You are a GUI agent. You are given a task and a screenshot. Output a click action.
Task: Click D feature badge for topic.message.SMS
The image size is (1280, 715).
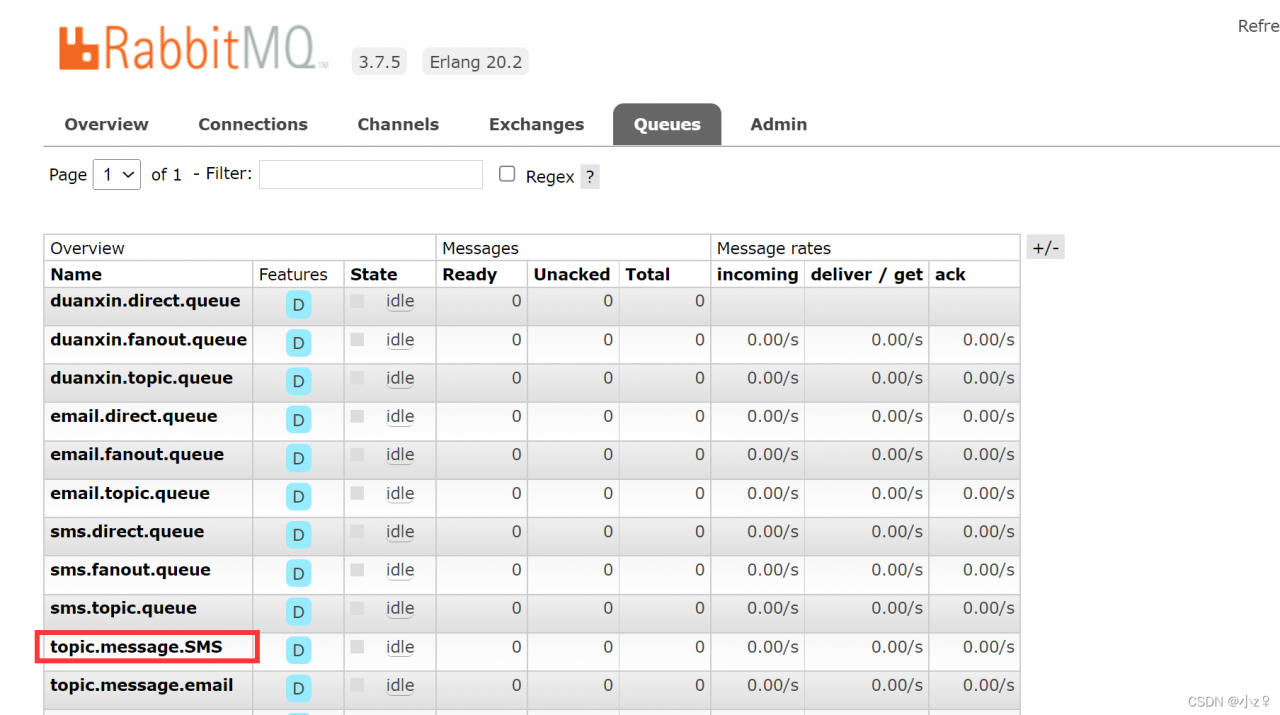pos(298,650)
